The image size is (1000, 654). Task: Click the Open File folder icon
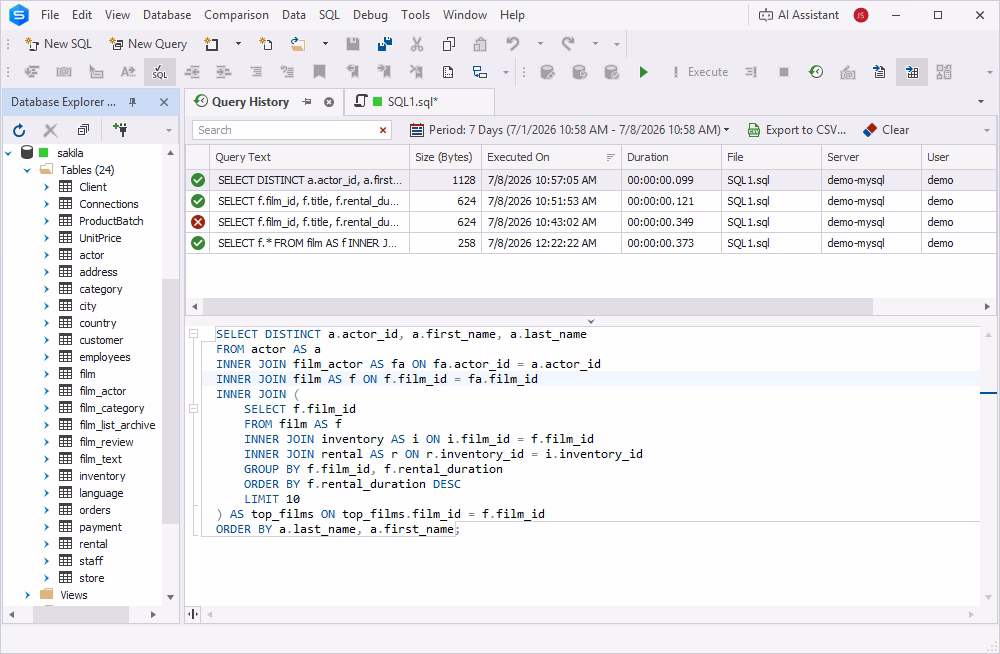coord(298,44)
